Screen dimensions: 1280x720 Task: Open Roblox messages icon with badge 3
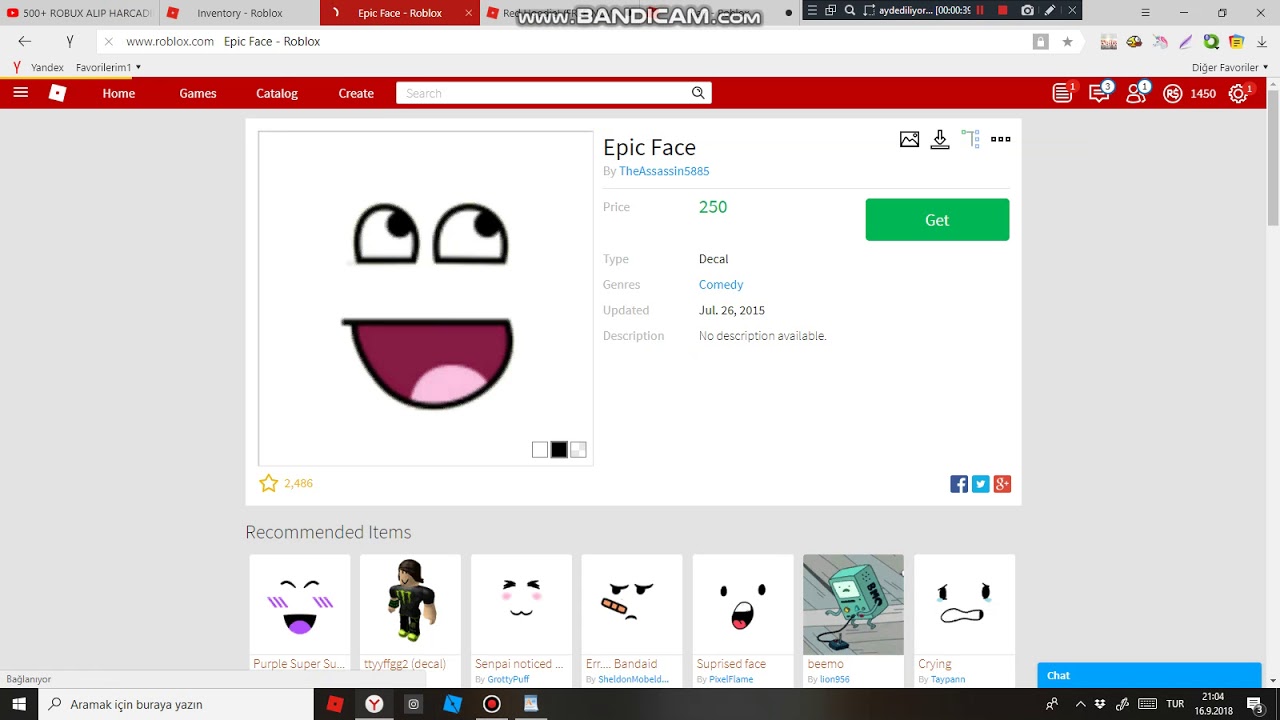point(1099,93)
